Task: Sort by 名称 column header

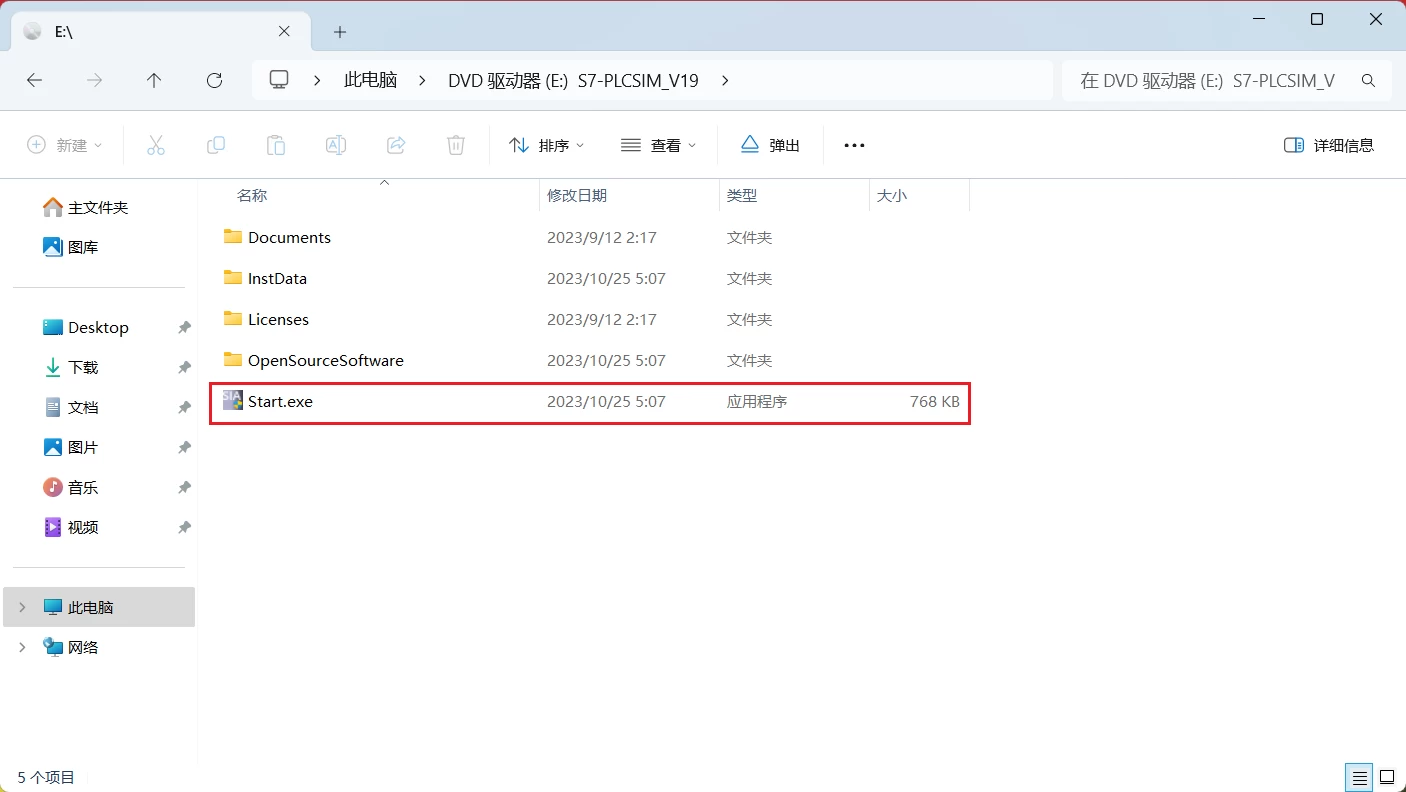Action: click(x=252, y=196)
